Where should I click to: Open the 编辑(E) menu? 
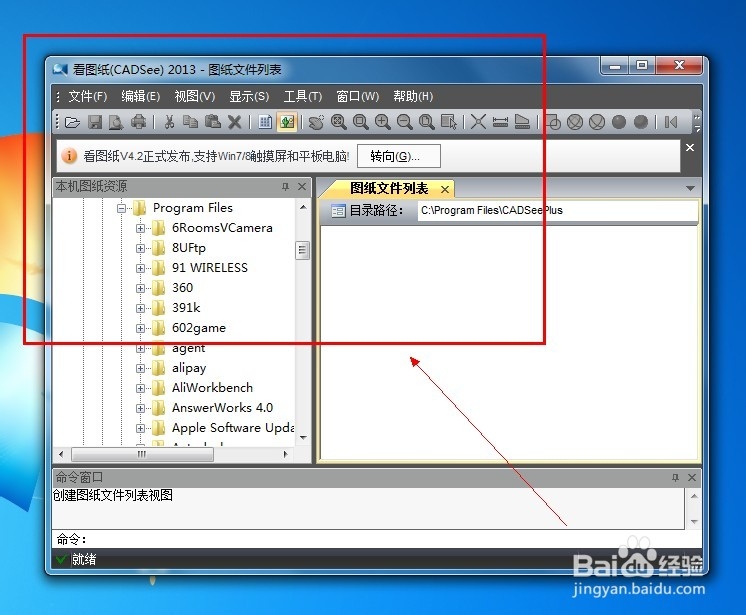click(x=140, y=97)
